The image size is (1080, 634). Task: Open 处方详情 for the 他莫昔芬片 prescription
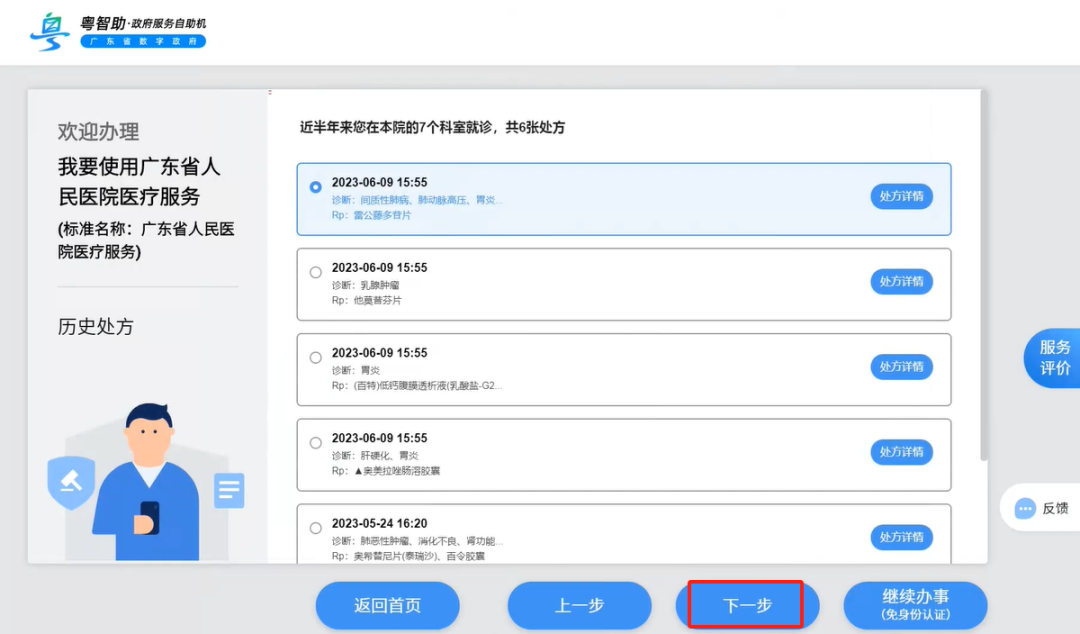901,282
